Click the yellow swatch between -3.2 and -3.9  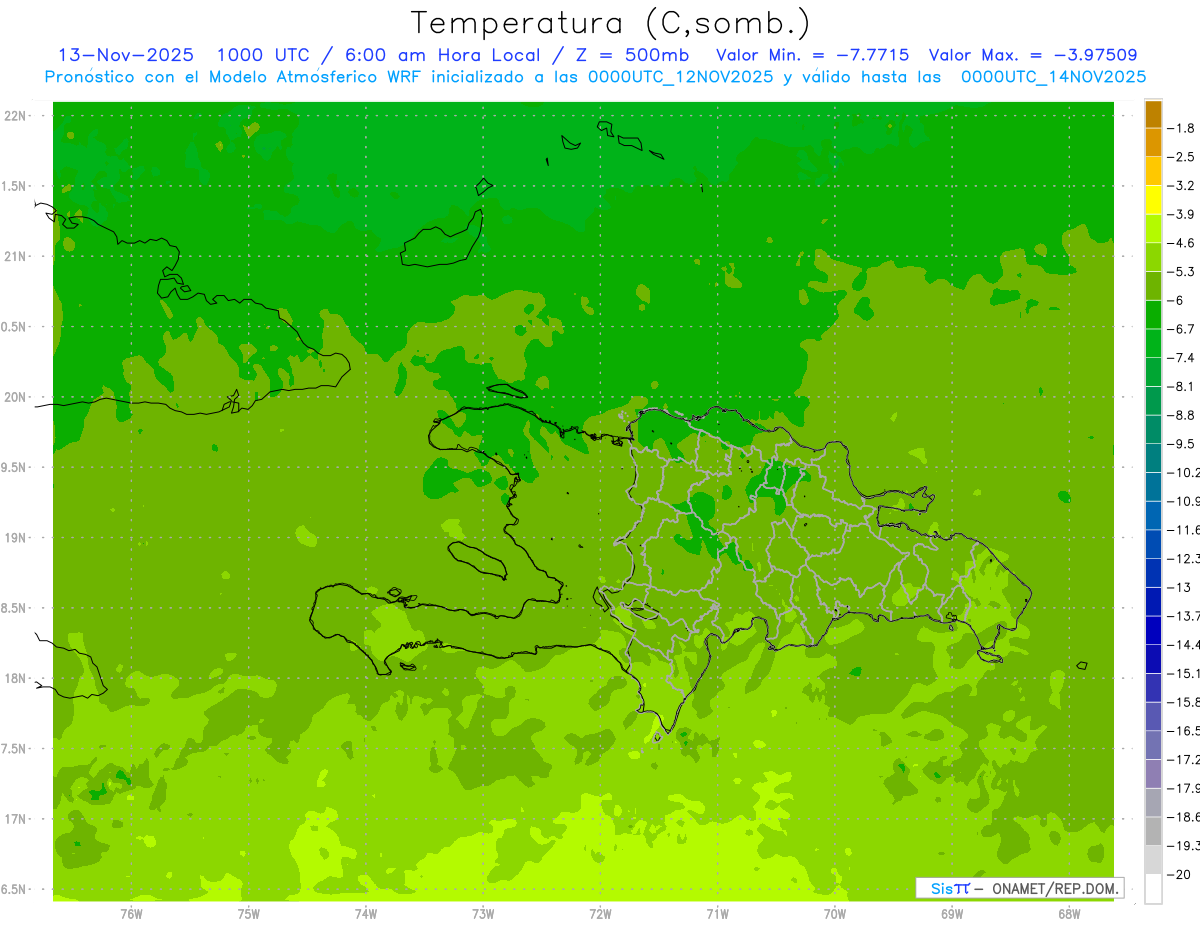pos(1153,200)
